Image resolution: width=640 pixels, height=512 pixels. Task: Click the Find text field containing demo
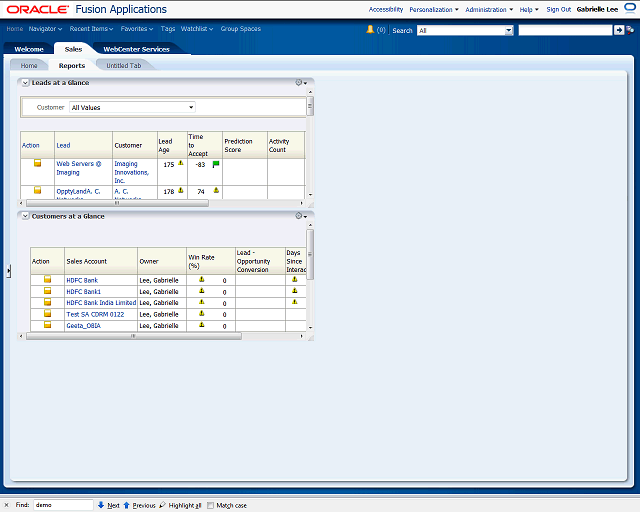[x=63, y=505]
